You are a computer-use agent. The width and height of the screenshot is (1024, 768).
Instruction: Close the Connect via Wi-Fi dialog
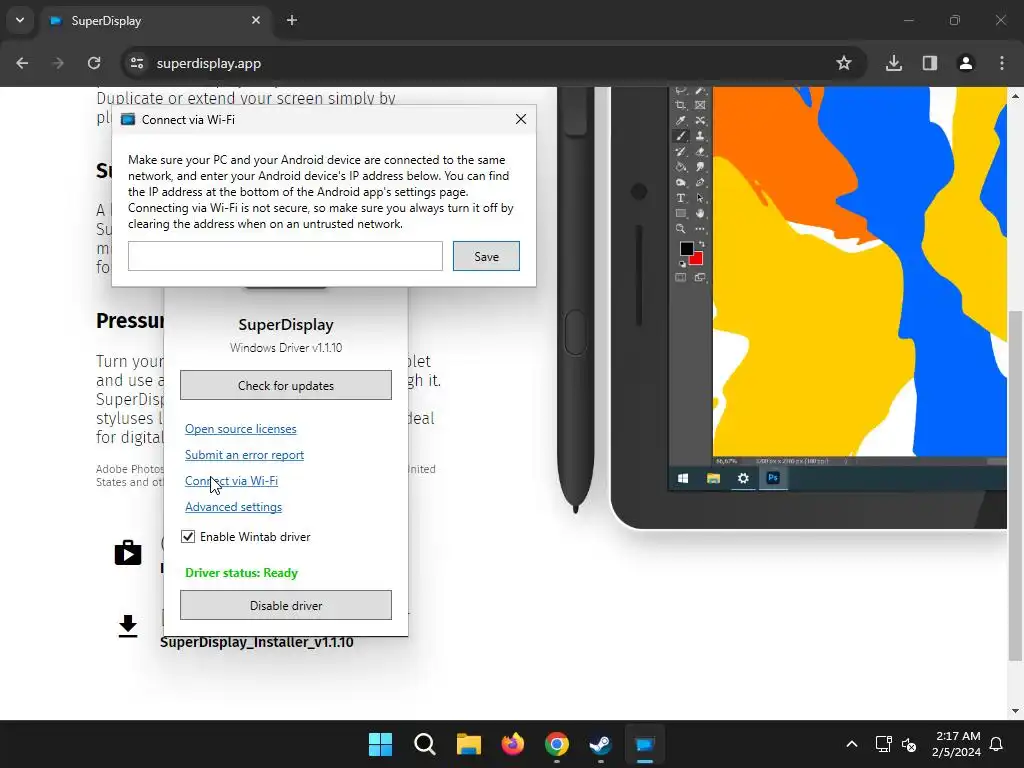point(520,120)
